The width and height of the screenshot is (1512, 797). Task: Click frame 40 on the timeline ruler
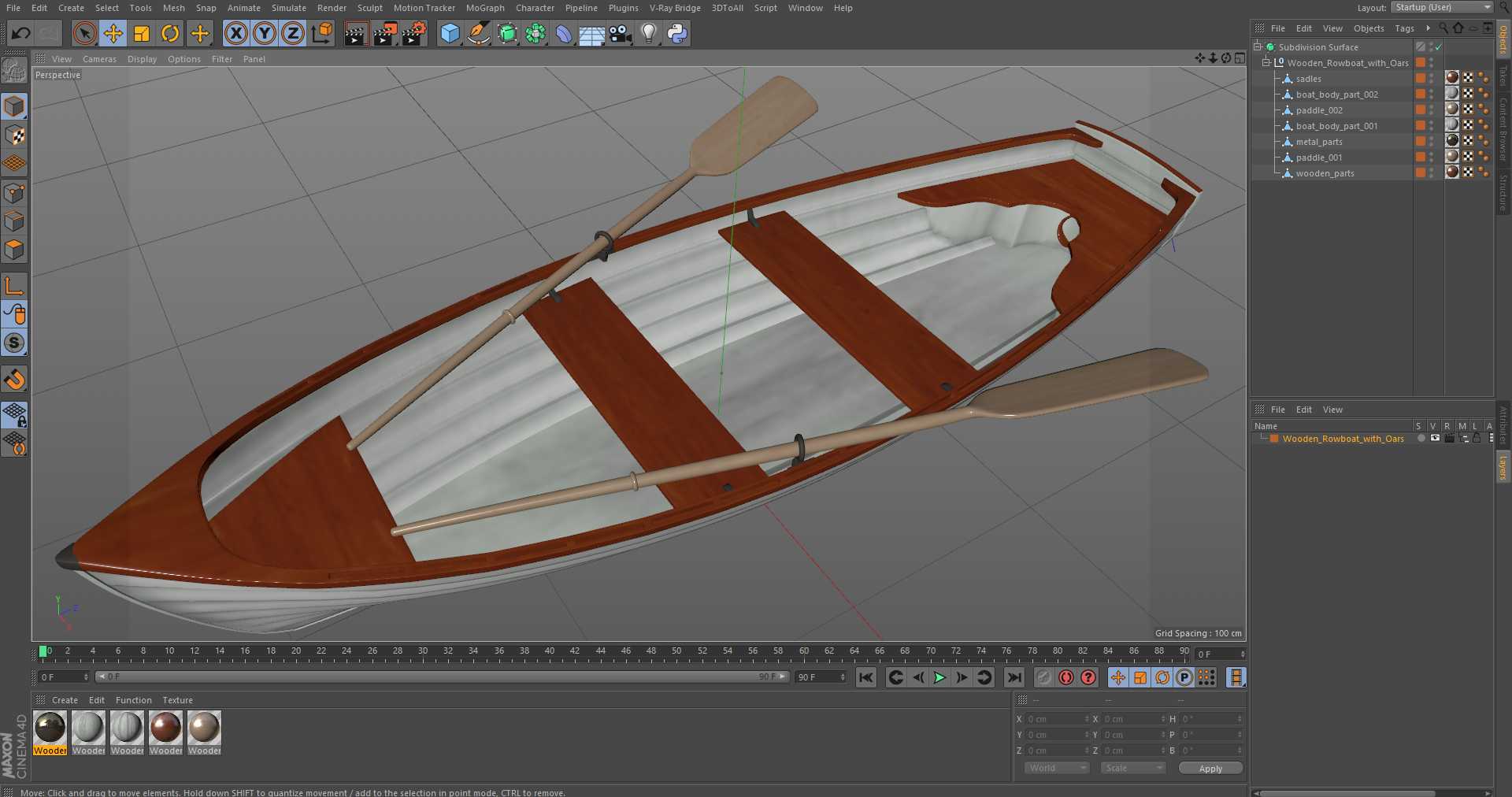(x=550, y=652)
